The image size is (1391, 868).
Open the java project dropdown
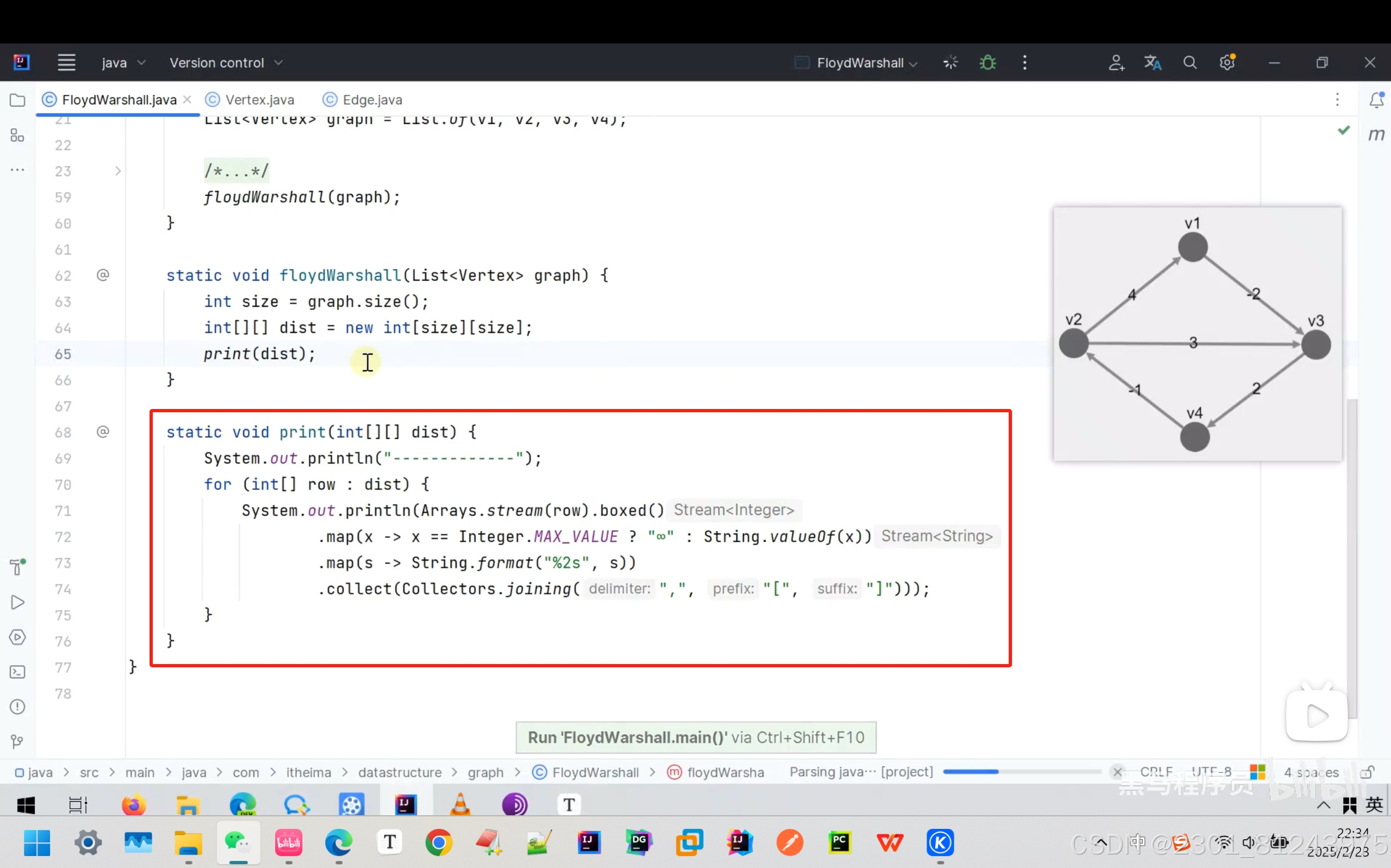coord(123,63)
